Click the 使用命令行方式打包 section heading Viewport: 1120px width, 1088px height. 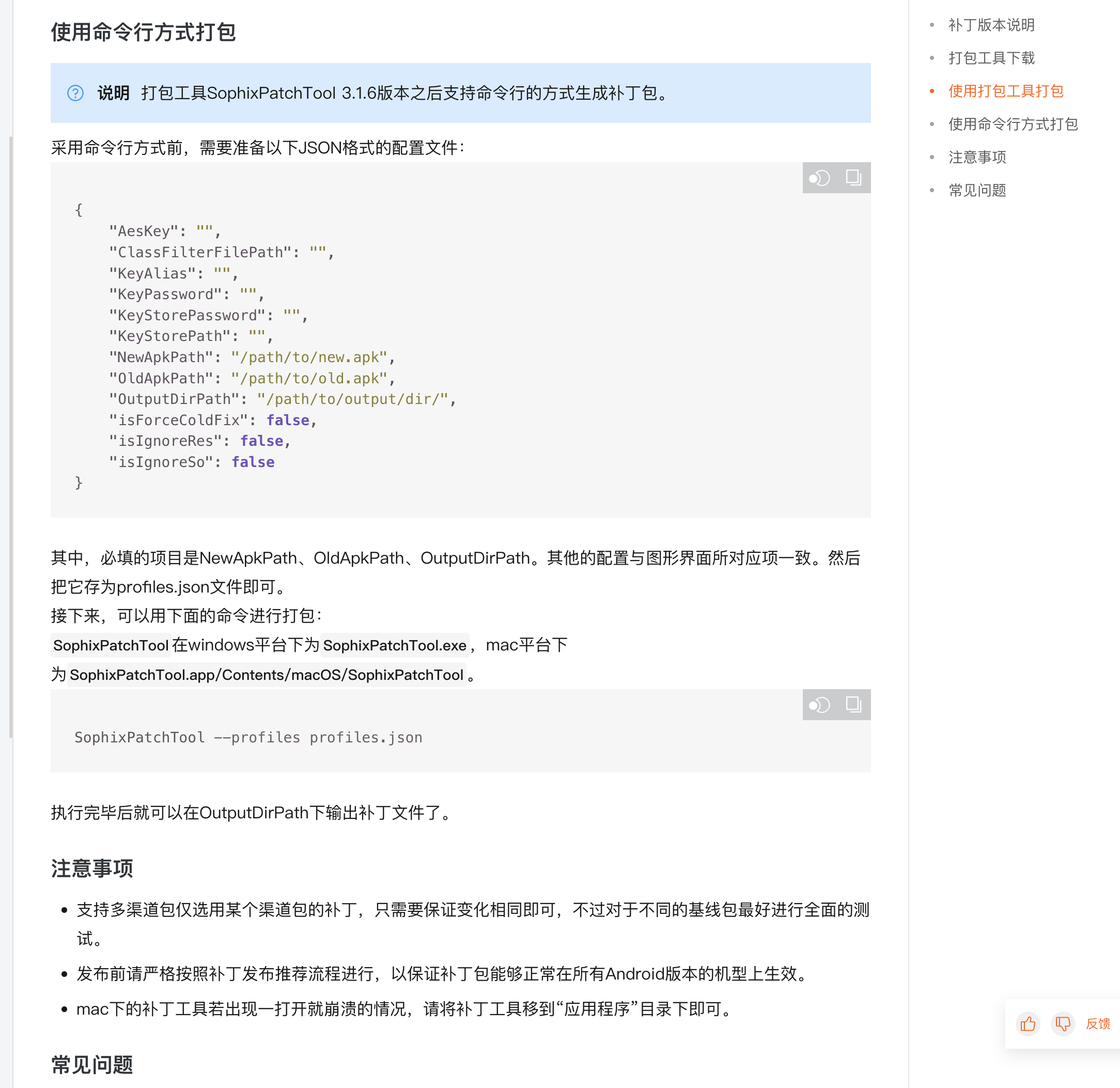(x=144, y=33)
